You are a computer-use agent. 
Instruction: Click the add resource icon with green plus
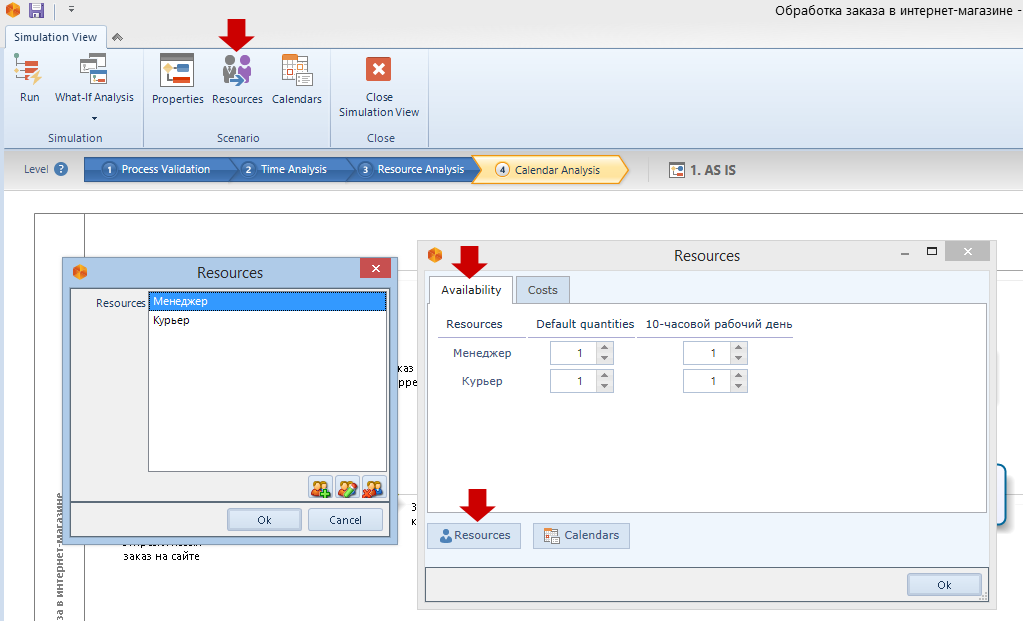coord(320,487)
